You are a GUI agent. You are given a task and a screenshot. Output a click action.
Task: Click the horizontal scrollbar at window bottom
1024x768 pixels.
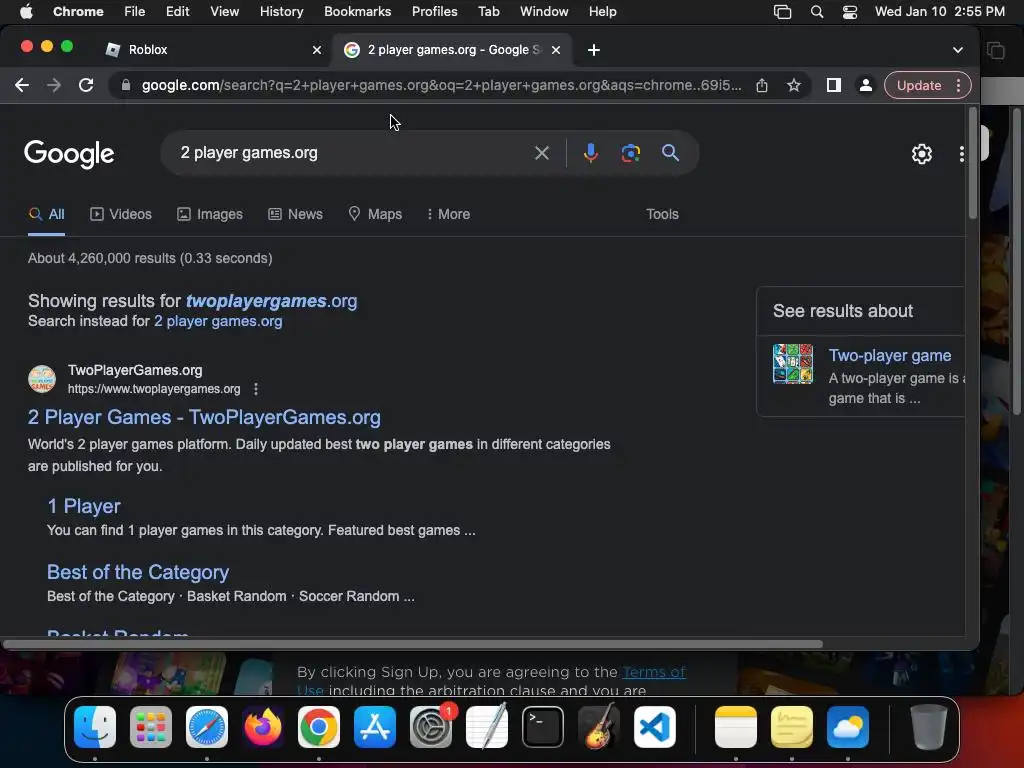[x=413, y=644]
